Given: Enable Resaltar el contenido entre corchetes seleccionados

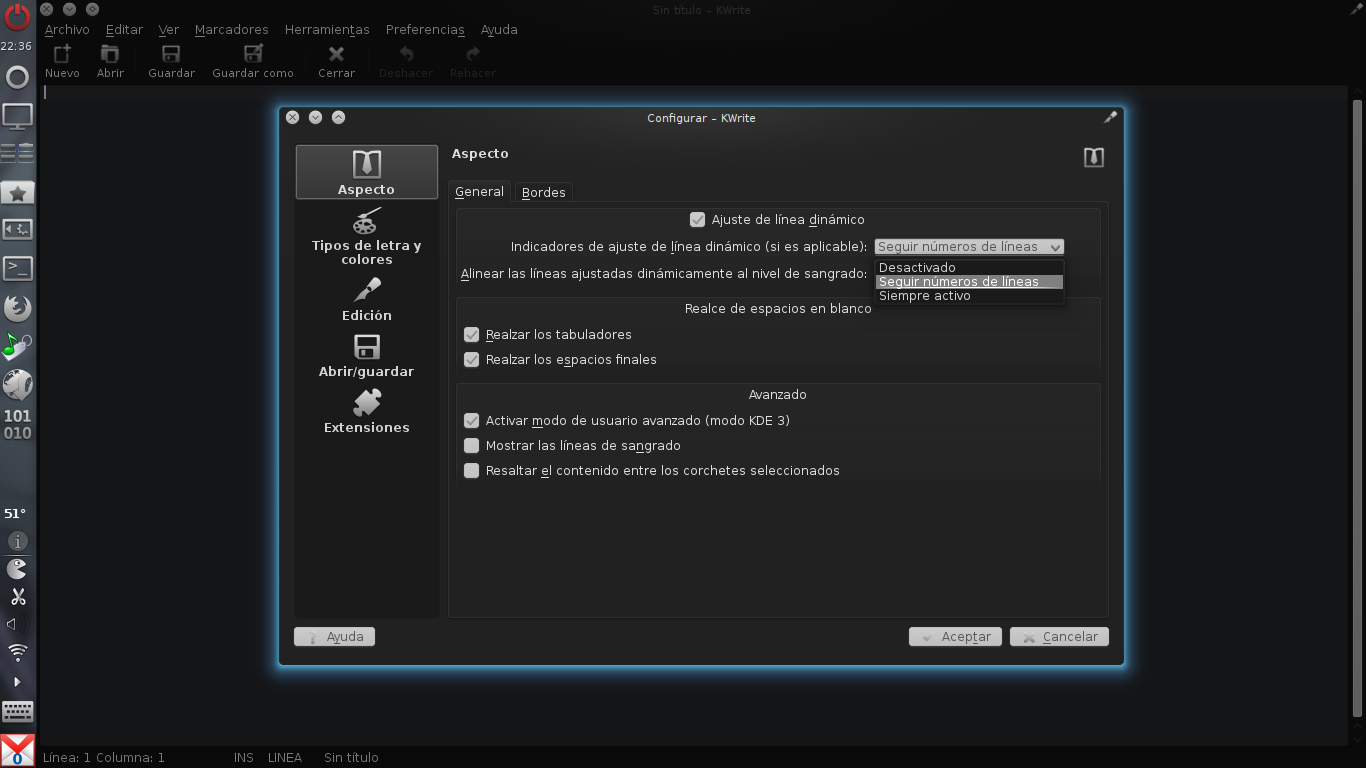Looking at the screenshot, I should (471, 470).
